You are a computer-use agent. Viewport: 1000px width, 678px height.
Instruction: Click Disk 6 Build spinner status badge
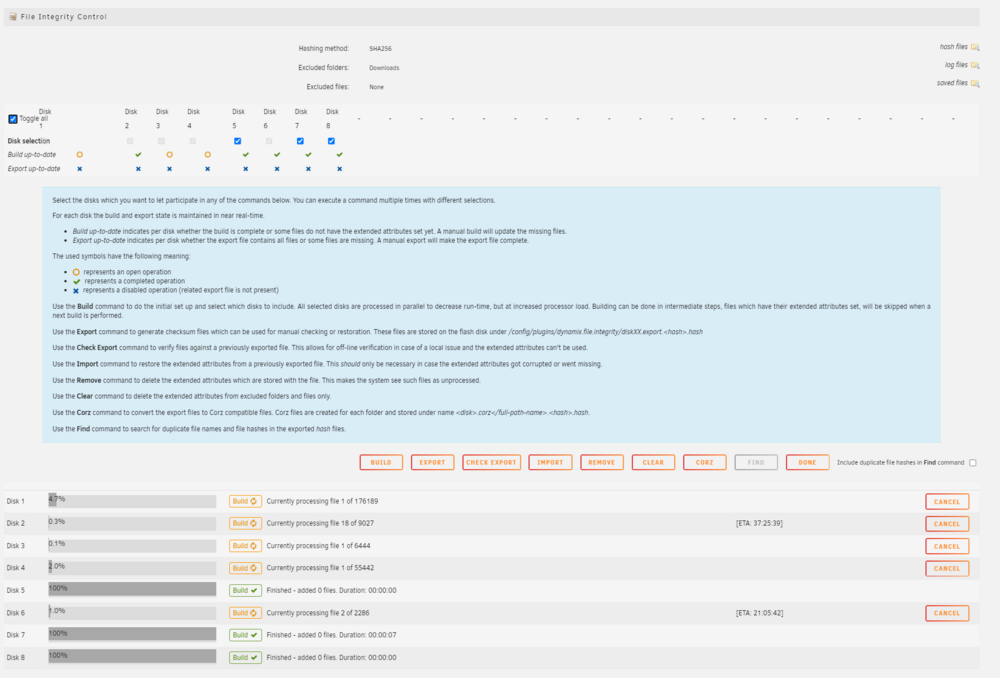click(x=245, y=613)
